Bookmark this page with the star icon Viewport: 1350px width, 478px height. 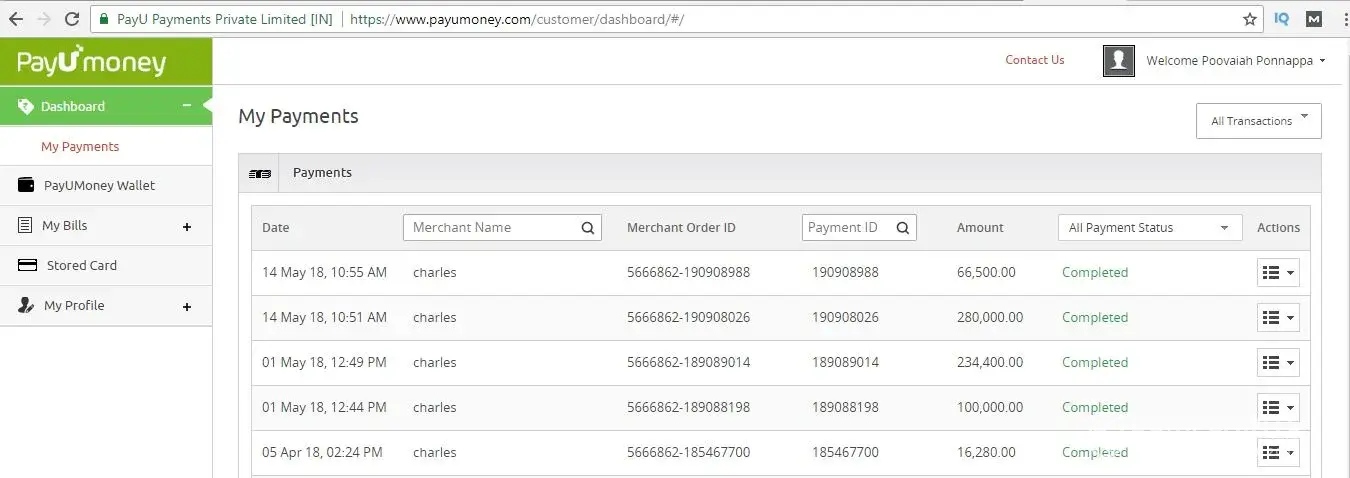tap(1249, 19)
